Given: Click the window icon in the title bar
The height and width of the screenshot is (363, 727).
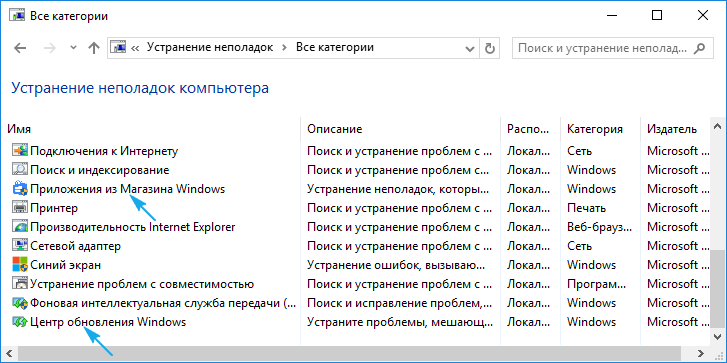Looking at the screenshot, I should tap(18, 15).
